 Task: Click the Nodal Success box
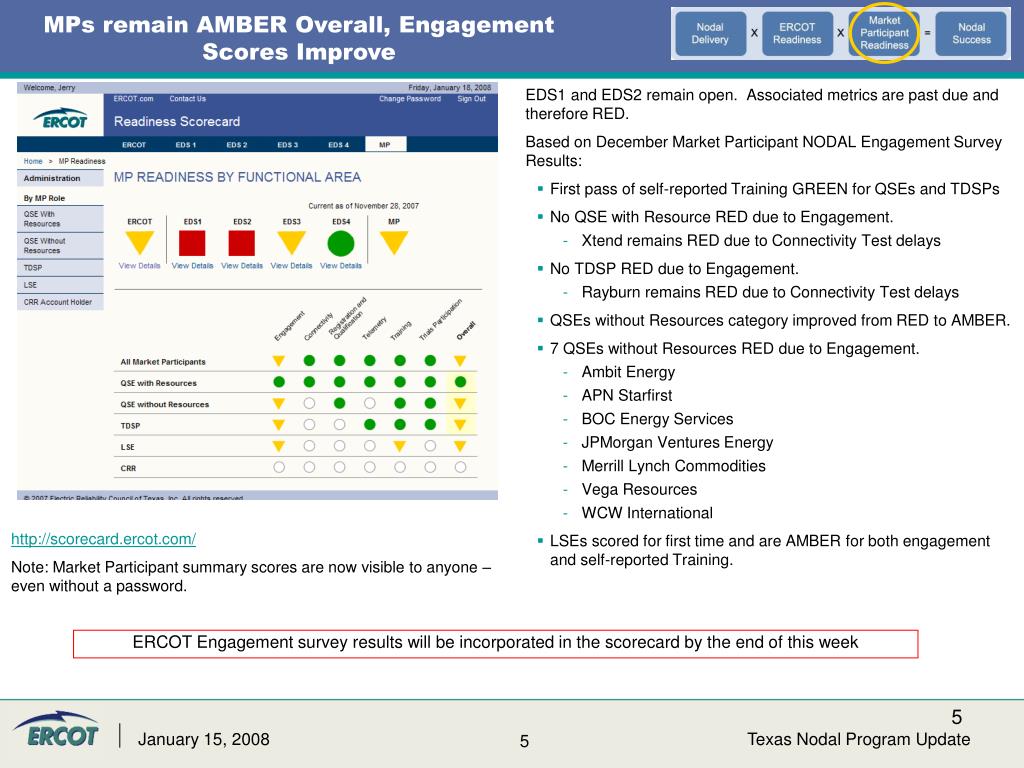point(971,33)
